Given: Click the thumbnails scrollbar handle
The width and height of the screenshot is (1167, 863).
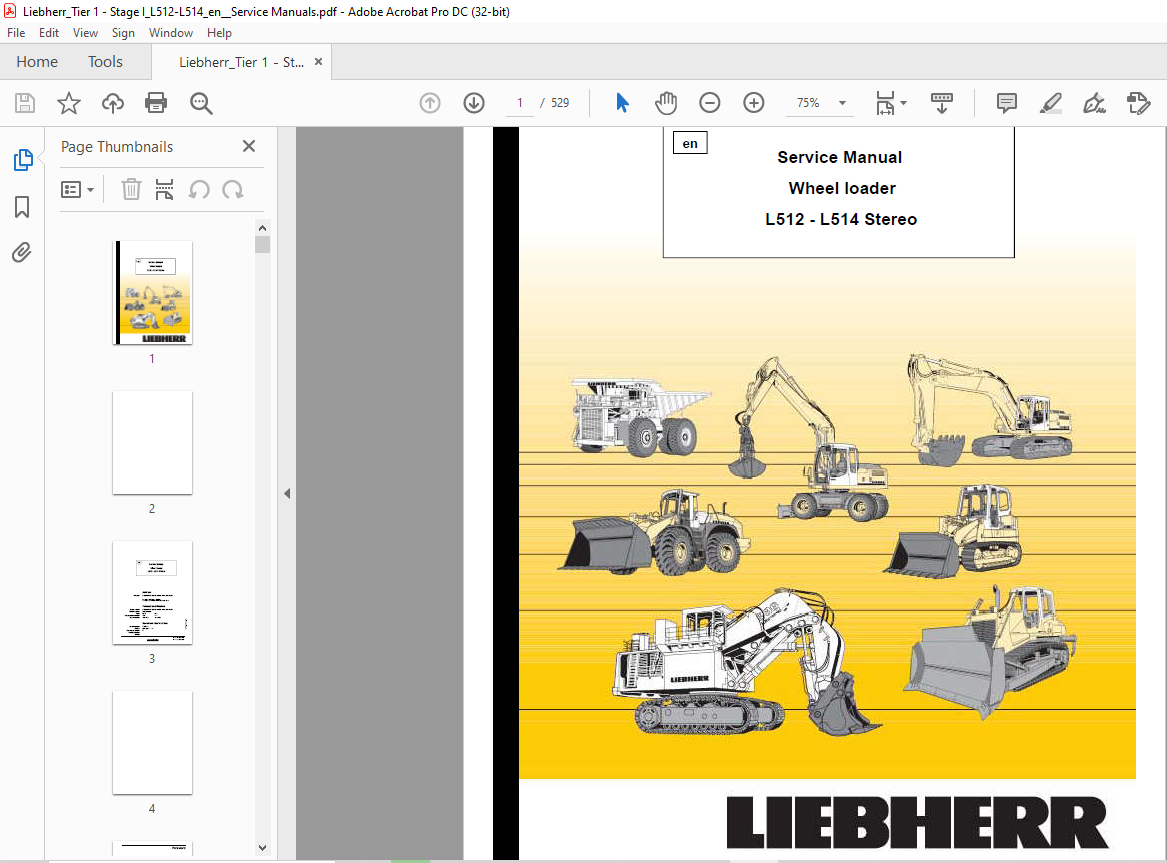Looking at the screenshot, I should pyautogui.click(x=262, y=245).
